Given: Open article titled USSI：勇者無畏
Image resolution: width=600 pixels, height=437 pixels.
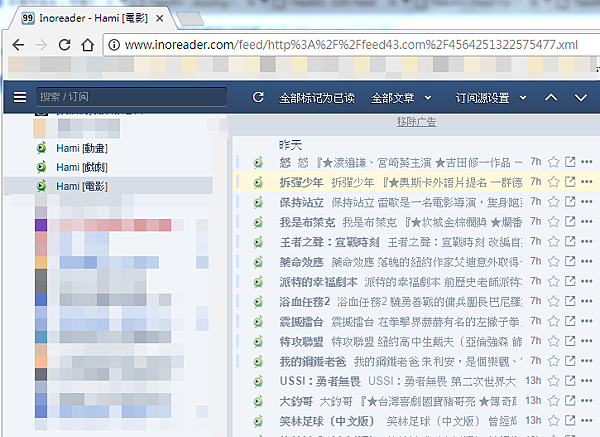Looking at the screenshot, I should point(320,381).
